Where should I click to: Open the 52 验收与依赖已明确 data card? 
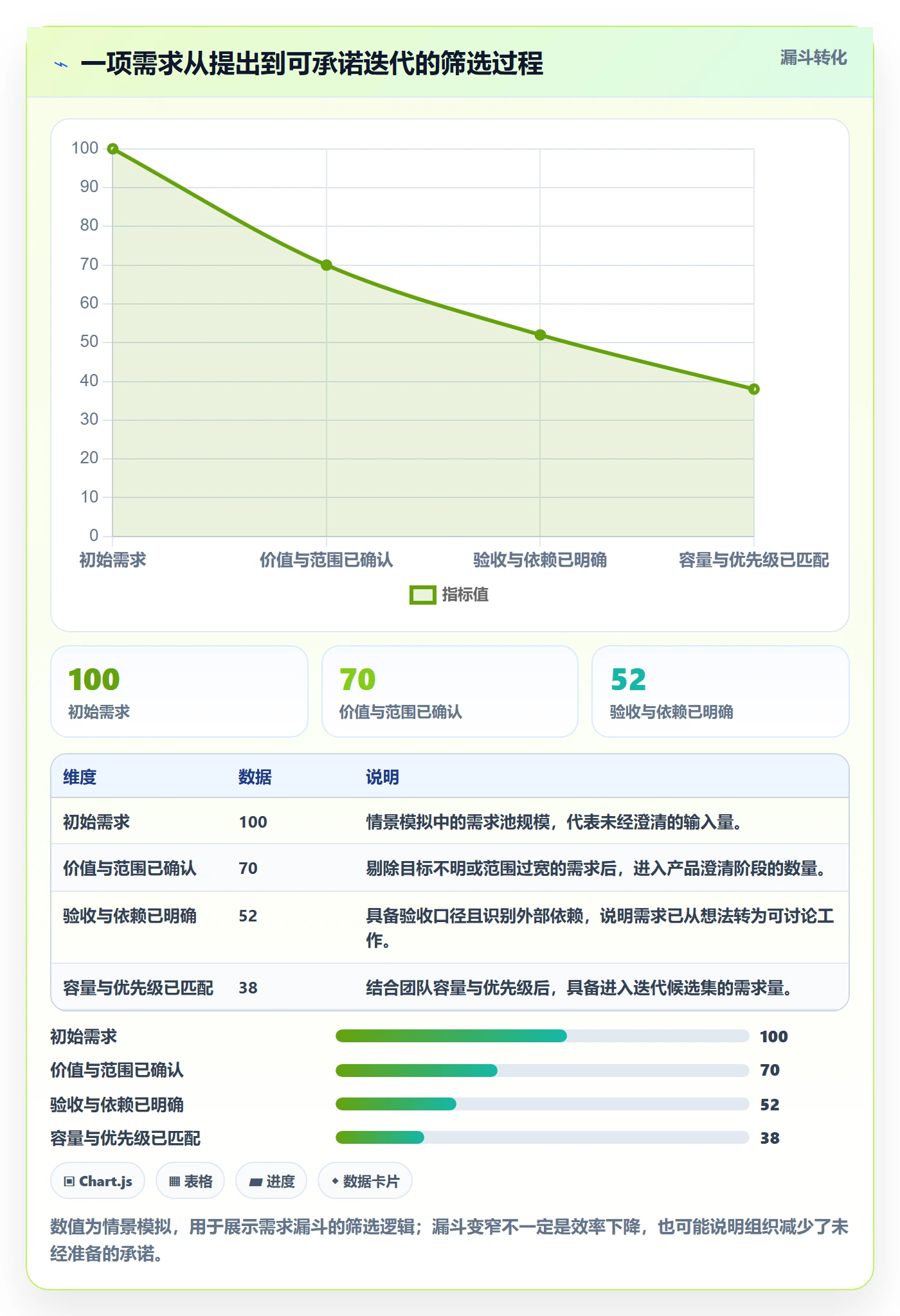coord(721,691)
